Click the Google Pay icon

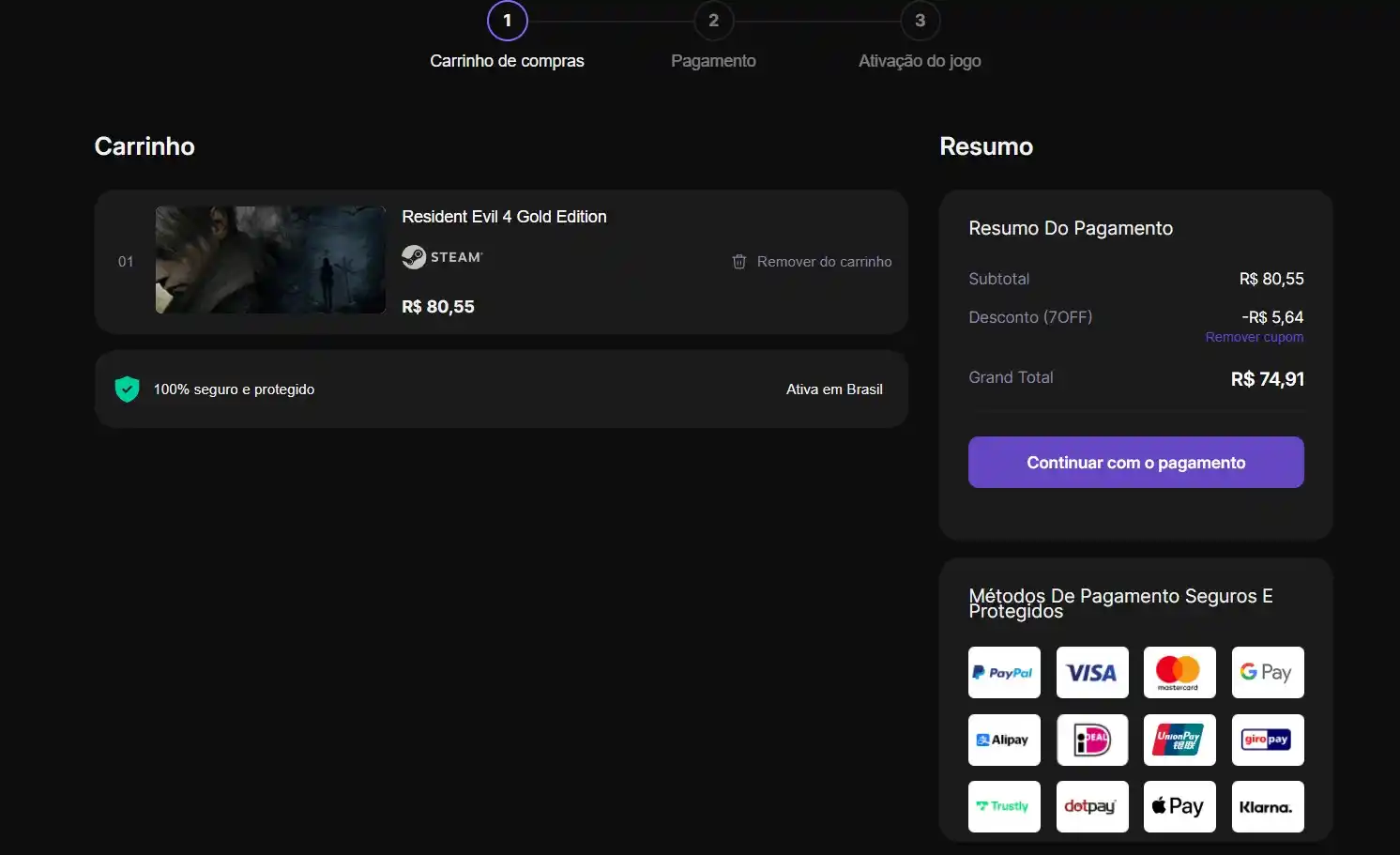point(1268,672)
